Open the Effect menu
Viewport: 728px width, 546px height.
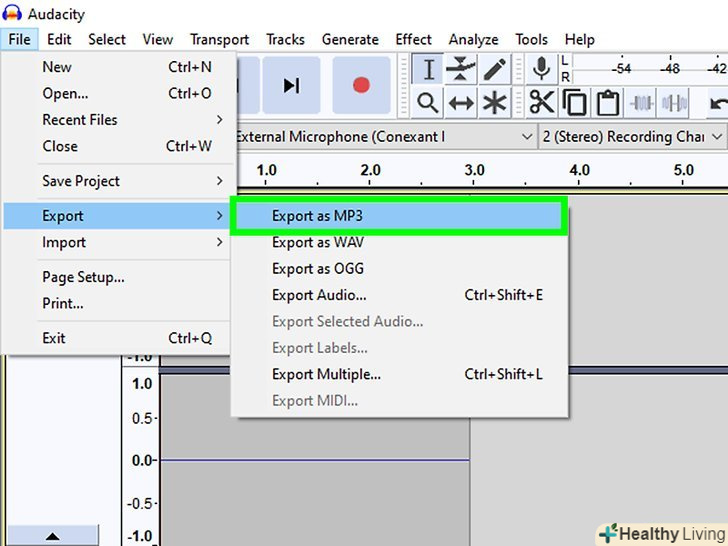click(x=413, y=39)
